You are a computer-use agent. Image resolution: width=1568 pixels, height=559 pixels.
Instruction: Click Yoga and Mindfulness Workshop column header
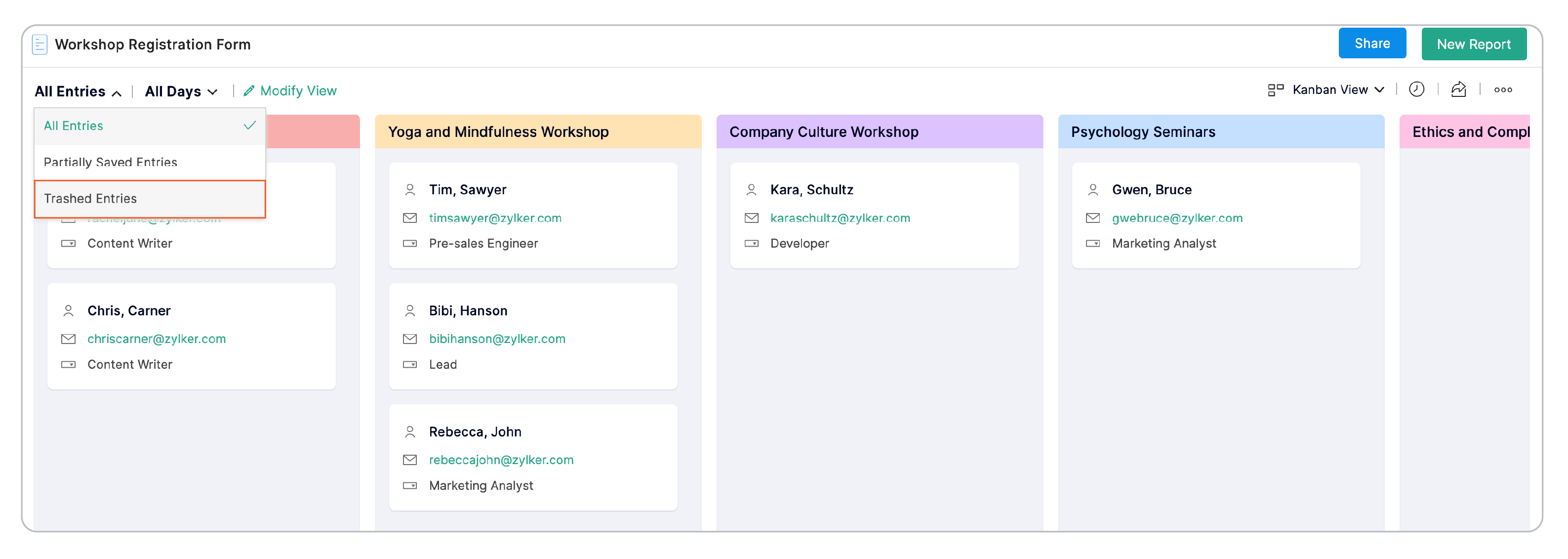click(x=538, y=132)
